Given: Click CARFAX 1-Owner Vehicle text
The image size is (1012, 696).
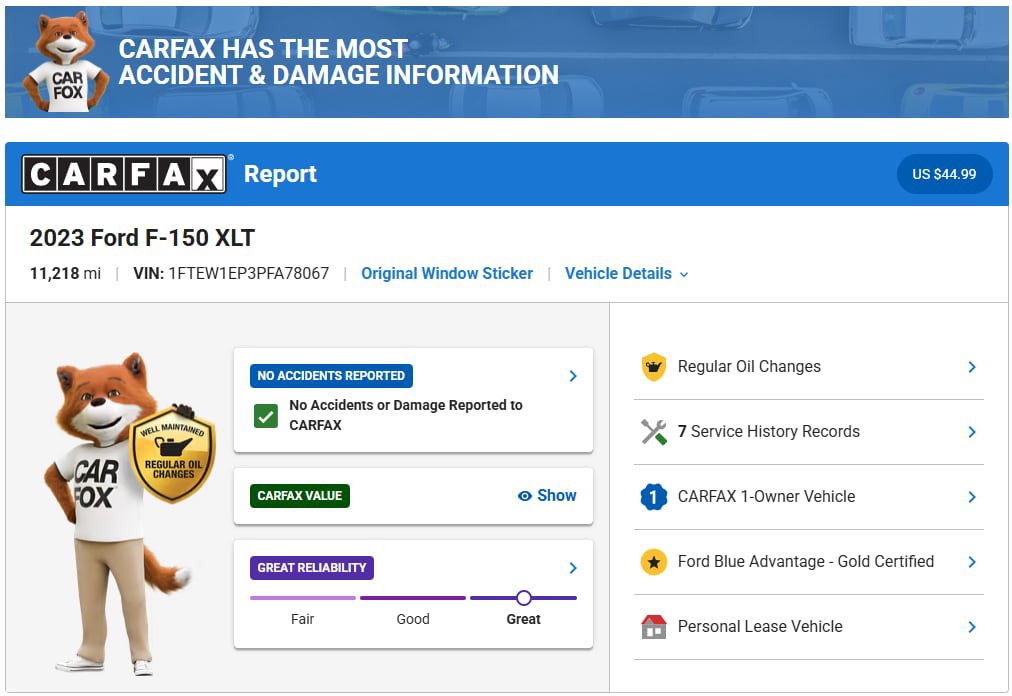Looking at the screenshot, I should click(x=766, y=497).
